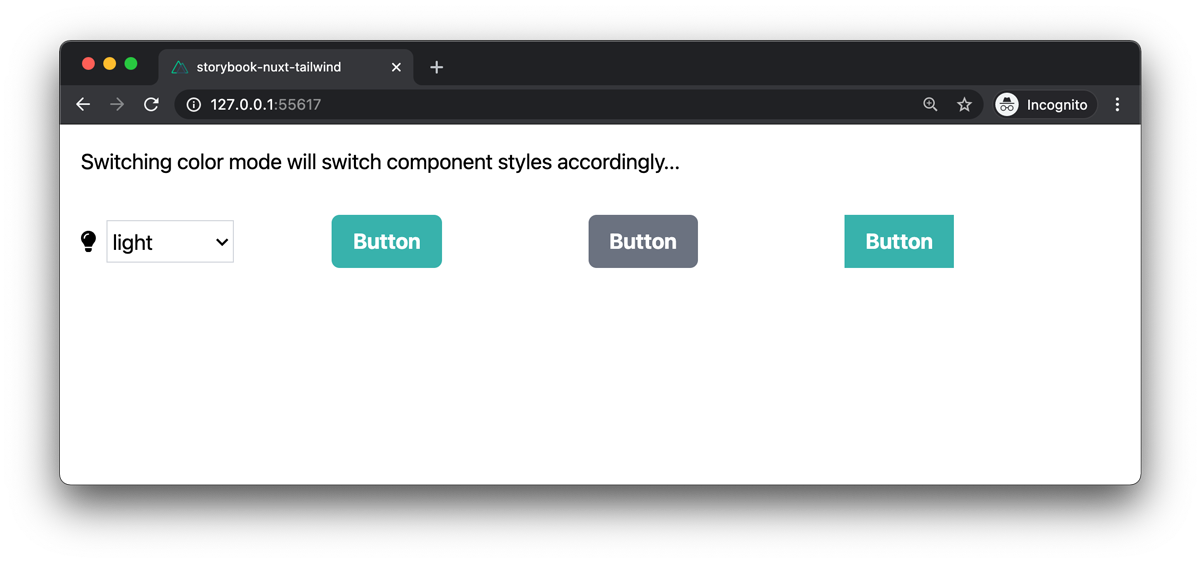Click the yellow minimize window button
This screenshot has width=1200, height=563.
click(109, 63)
